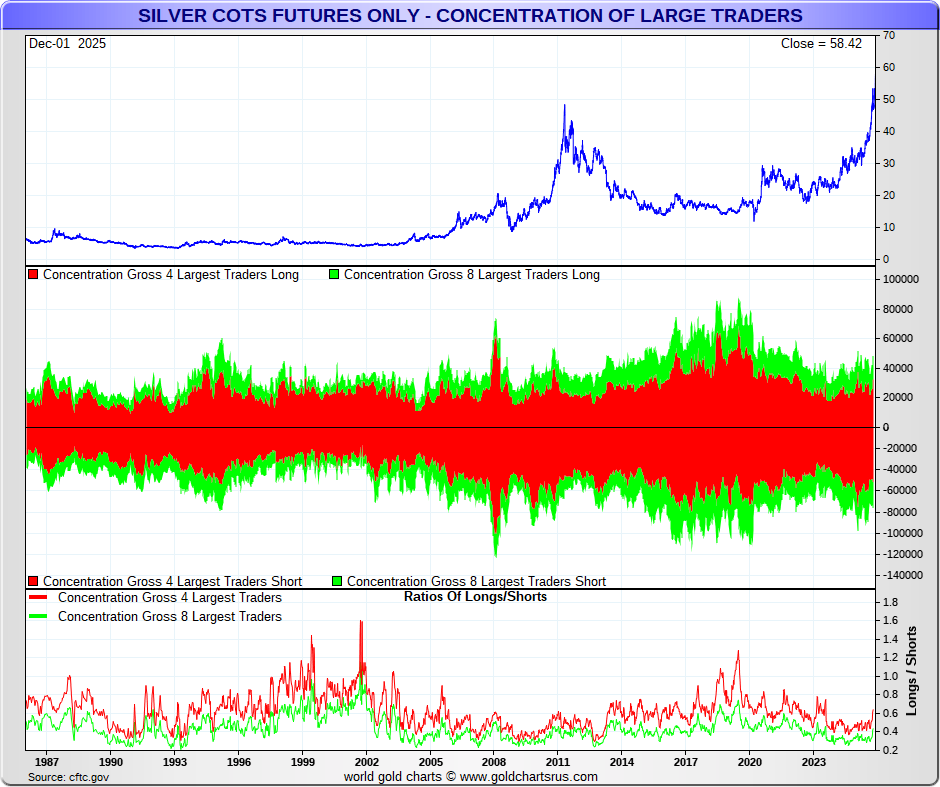
Task: Click the 'Close = 58.42' value
Action: coord(821,44)
